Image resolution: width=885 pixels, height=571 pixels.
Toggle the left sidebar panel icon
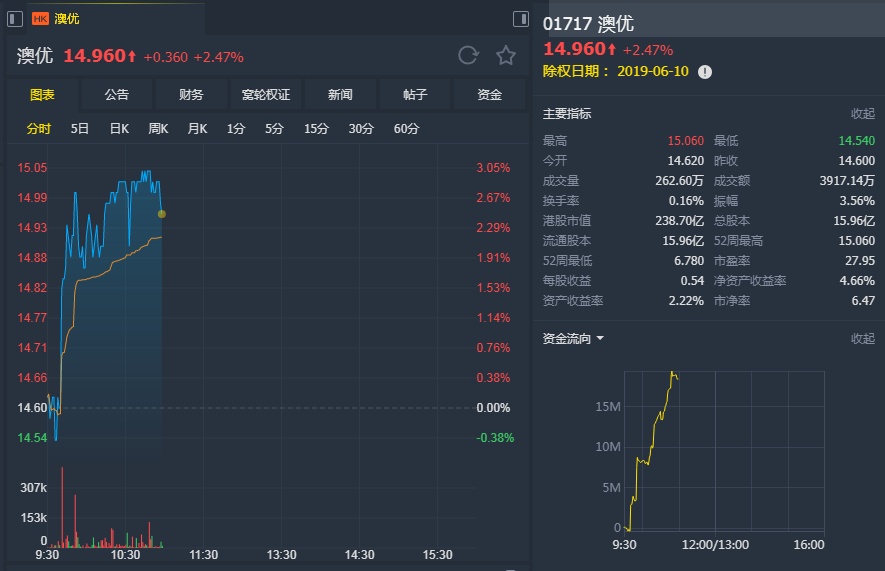pyautogui.click(x=15, y=18)
